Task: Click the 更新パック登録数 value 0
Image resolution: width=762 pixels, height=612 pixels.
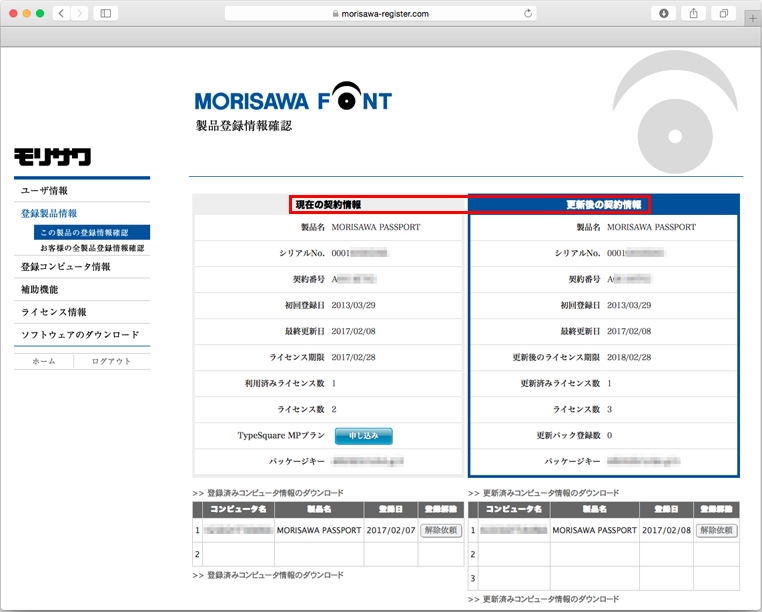Action: (x=609, y=436)
